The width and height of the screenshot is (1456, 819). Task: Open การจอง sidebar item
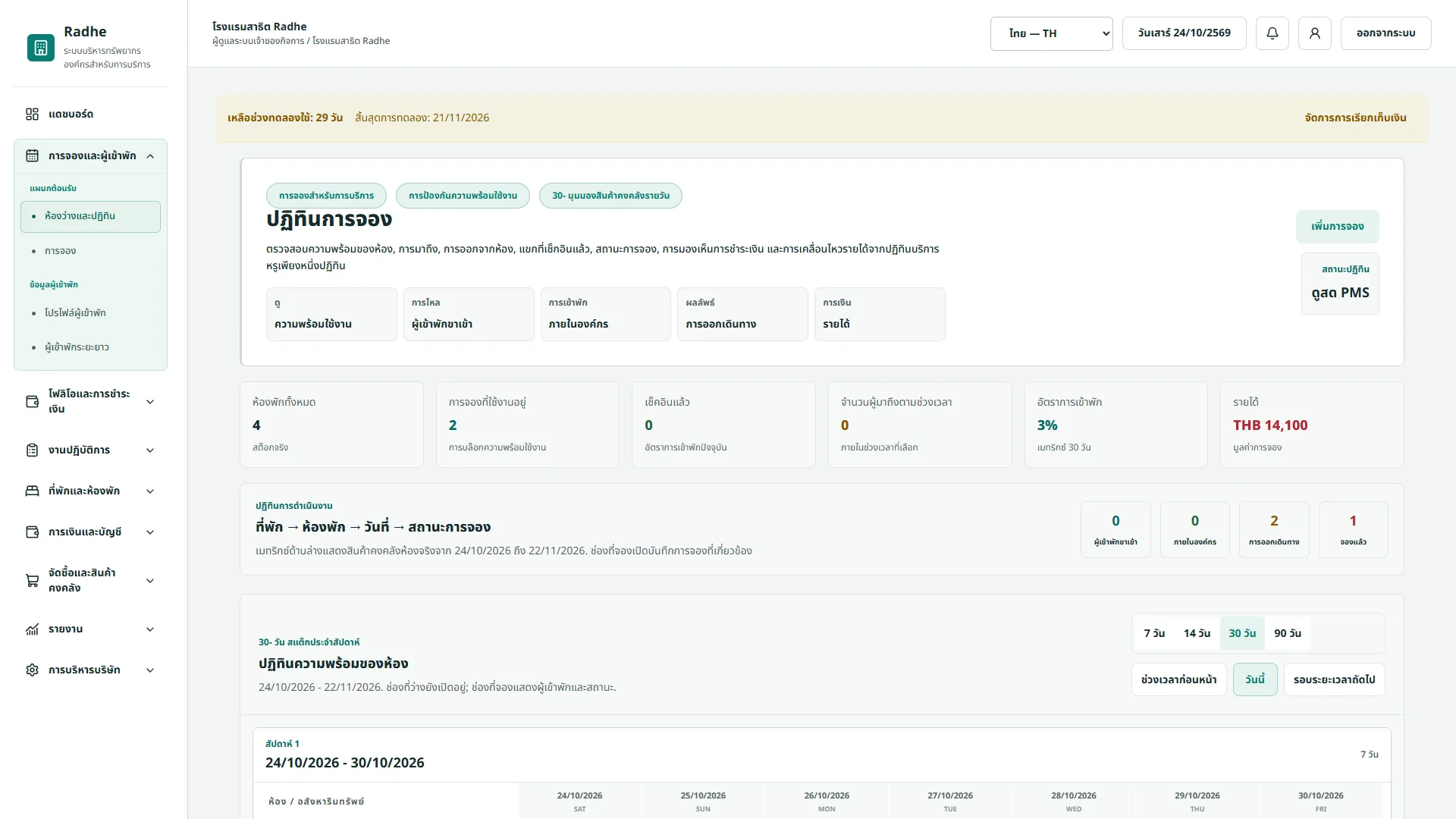coord(90,251)
